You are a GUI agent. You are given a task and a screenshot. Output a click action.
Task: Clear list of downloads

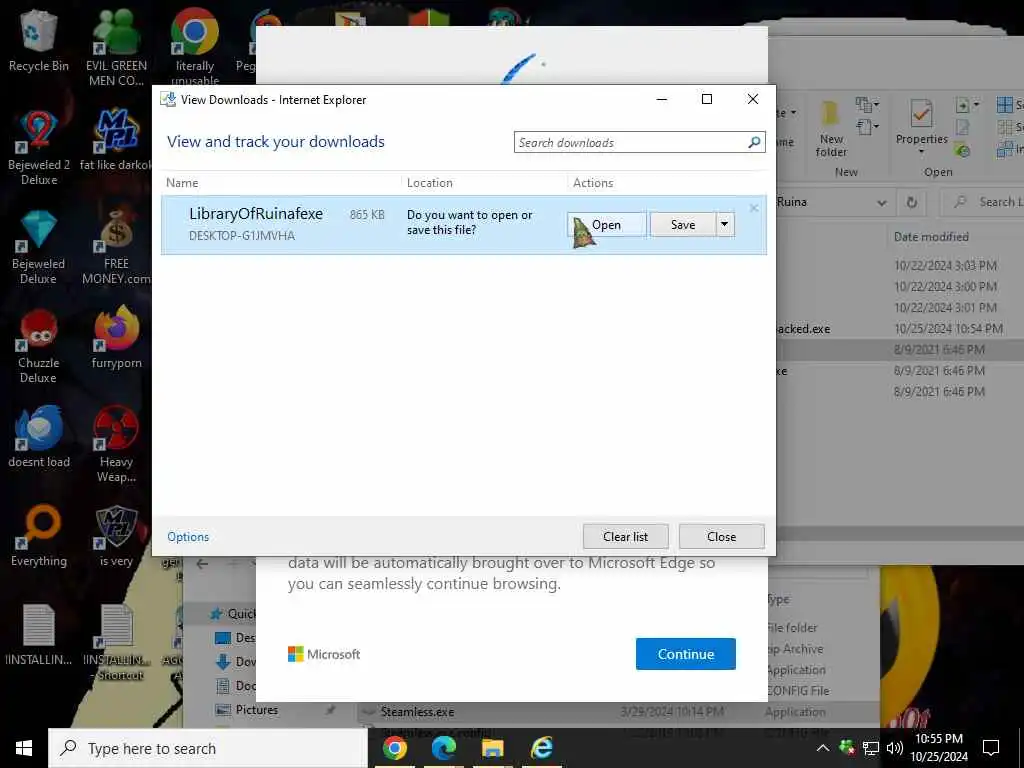coord(626,537)
